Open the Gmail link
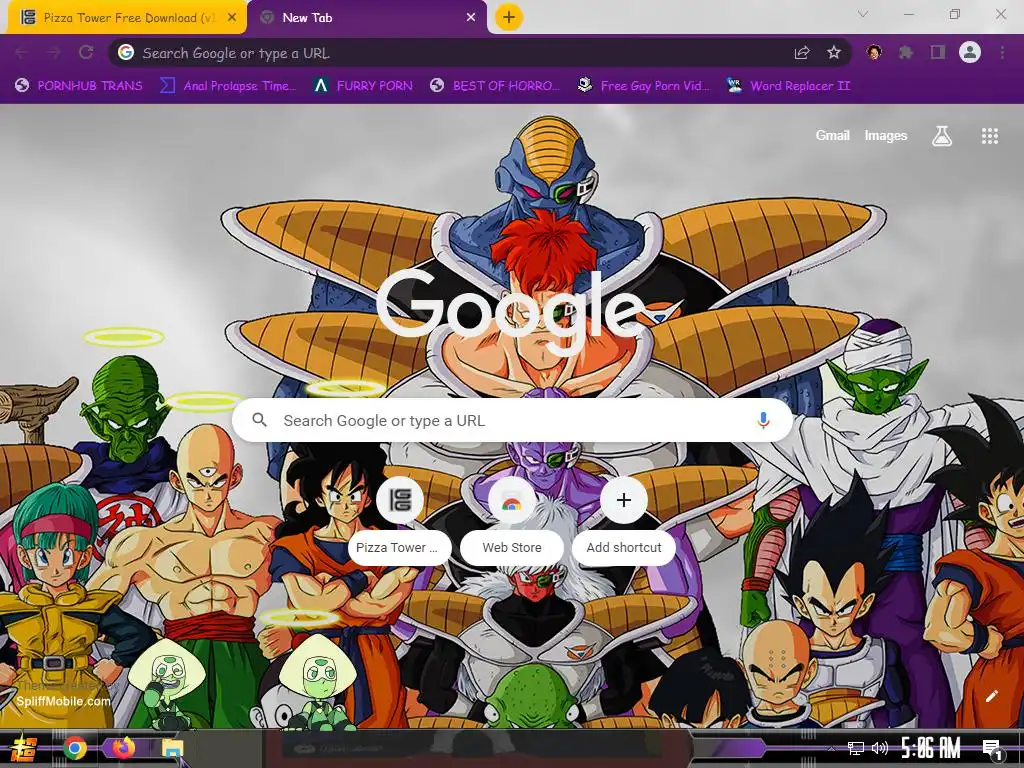 [x=833, y=136]
